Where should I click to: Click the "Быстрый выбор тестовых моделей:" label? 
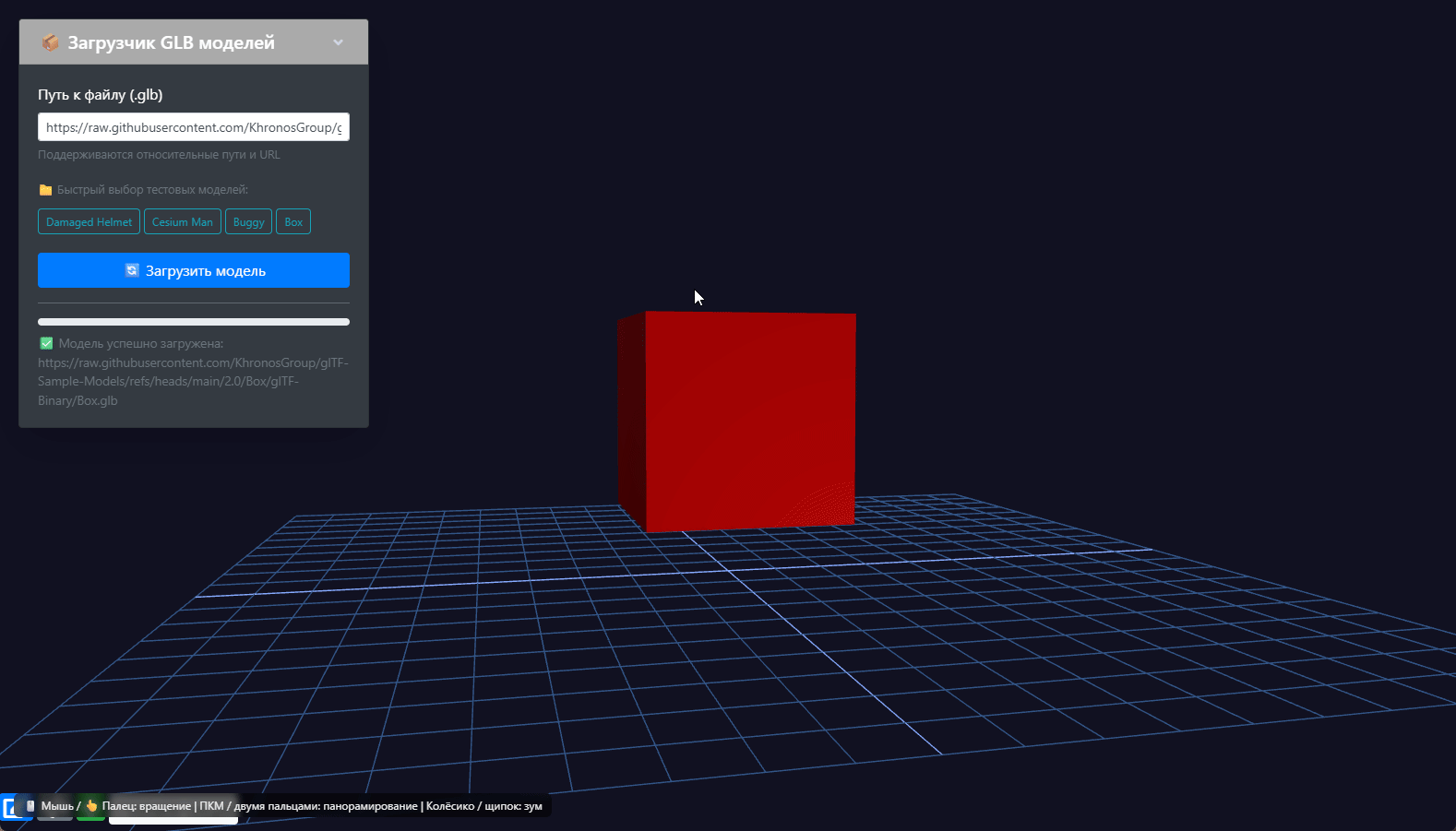click(x=152, y=190)
